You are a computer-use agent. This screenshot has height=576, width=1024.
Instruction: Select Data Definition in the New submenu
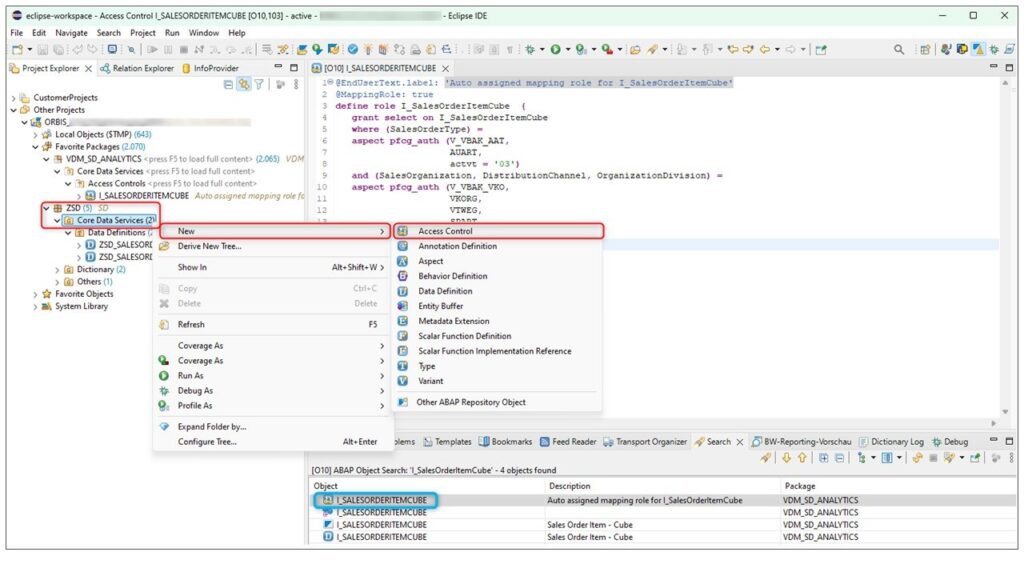click(x=498, y=291)
